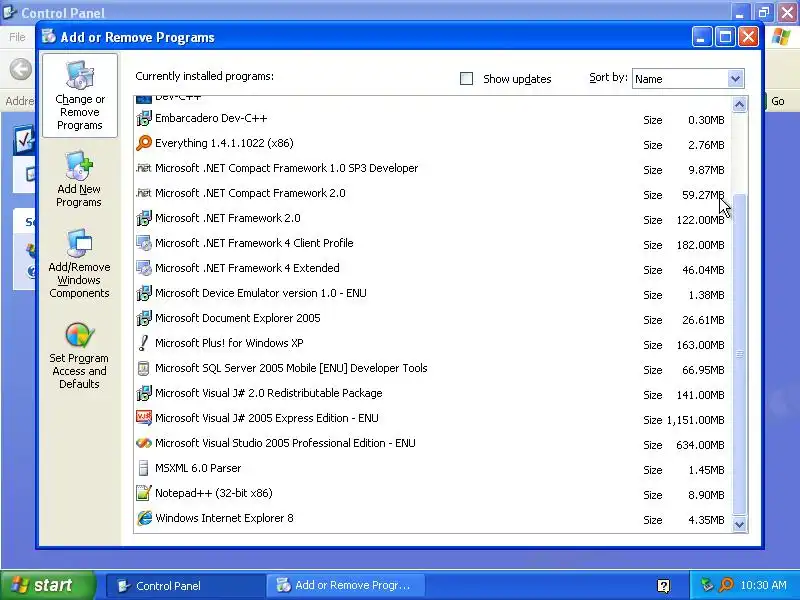This screenshot has height=600, width=800.
Task: Select Microsoft .NET Compact Framework 1.0 SP3 Developer
Action: pyautogui.click(x=433, y=169)
